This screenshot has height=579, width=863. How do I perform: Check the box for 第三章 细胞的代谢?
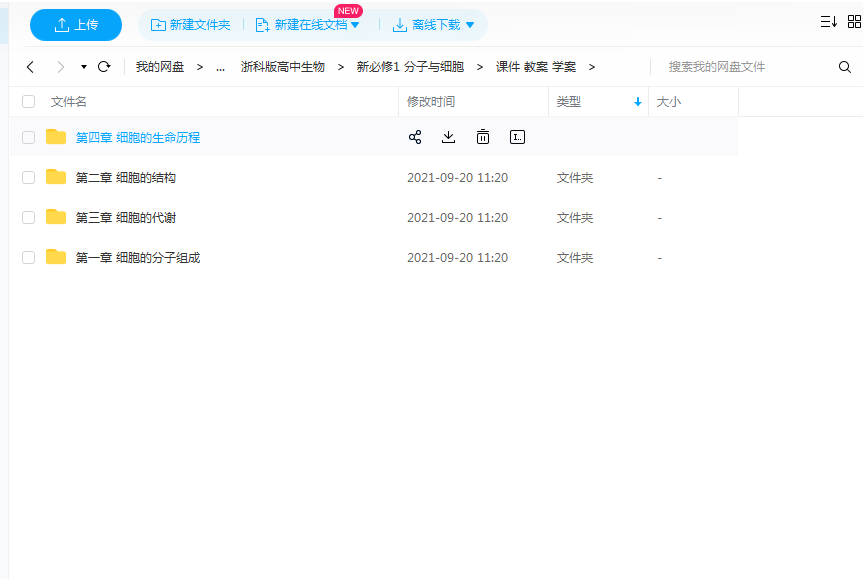[29, 218]
